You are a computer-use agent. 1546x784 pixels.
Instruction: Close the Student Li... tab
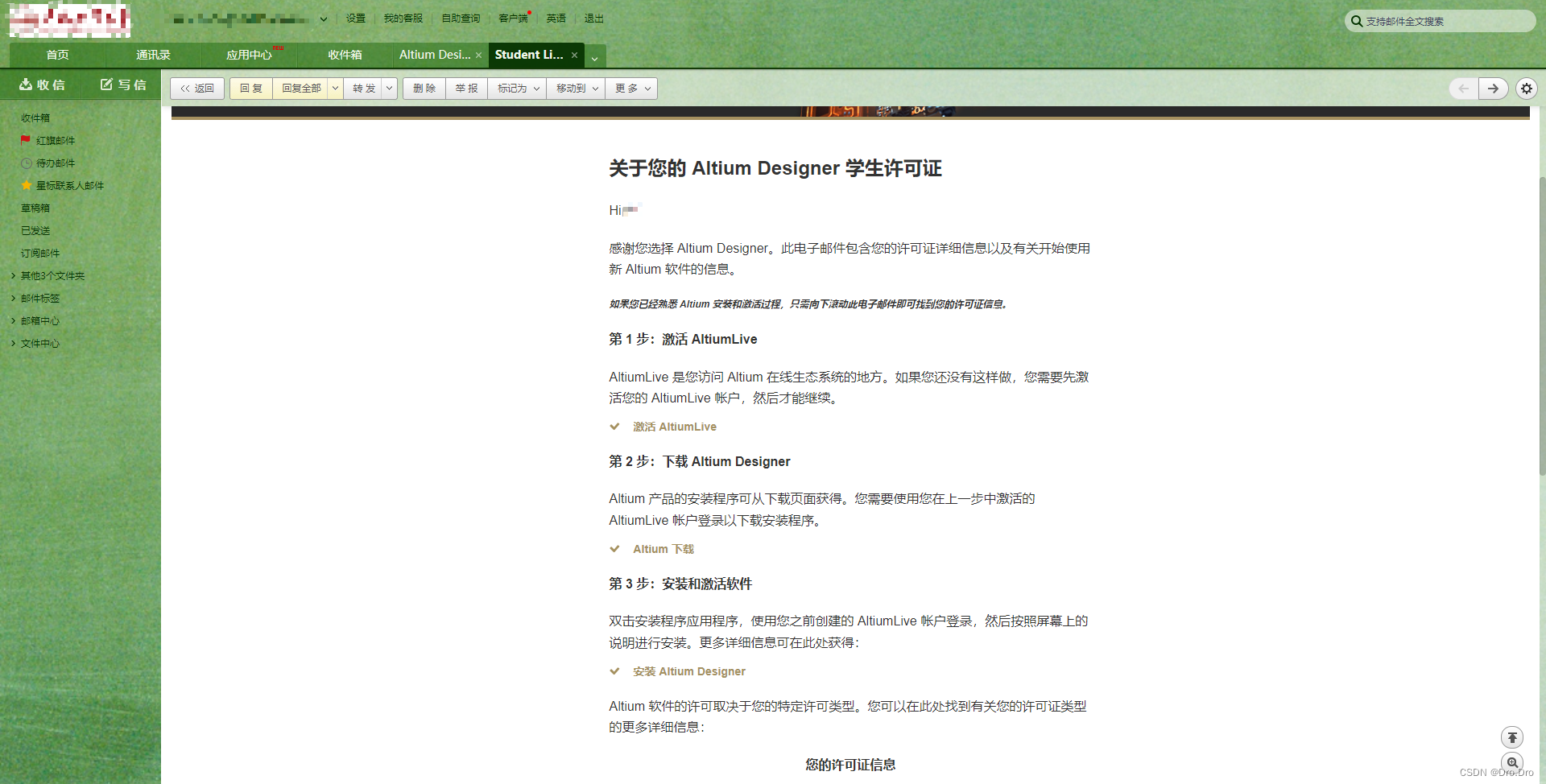click(574, 55)
